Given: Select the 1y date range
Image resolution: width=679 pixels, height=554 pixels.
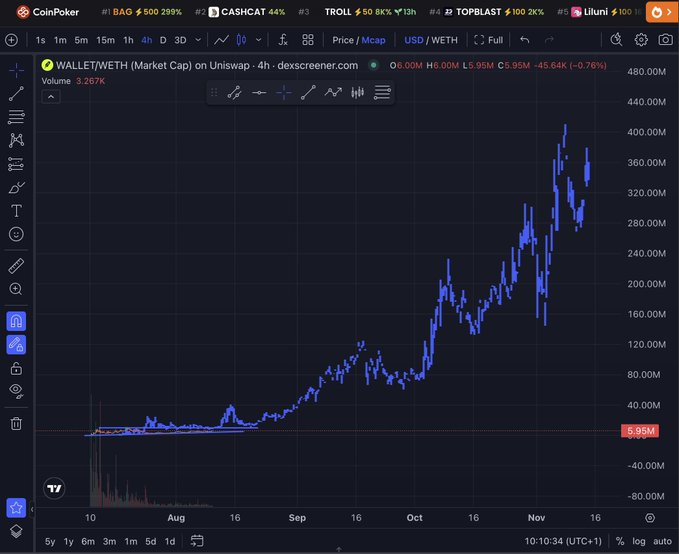Looking at the screenshot, I should coord(68,541).
